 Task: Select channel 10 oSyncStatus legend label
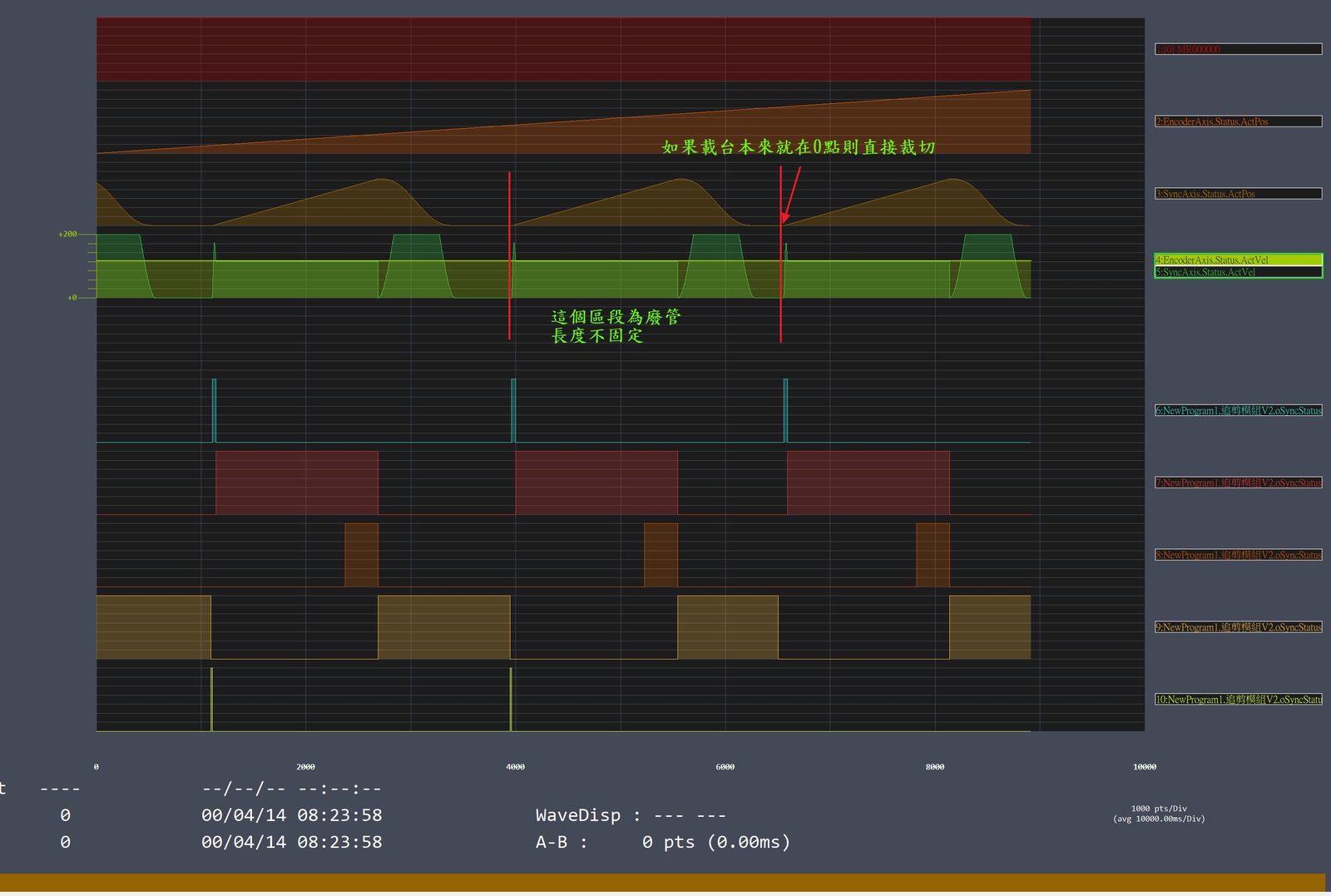pyautogui.click(x=1238, y=700)
